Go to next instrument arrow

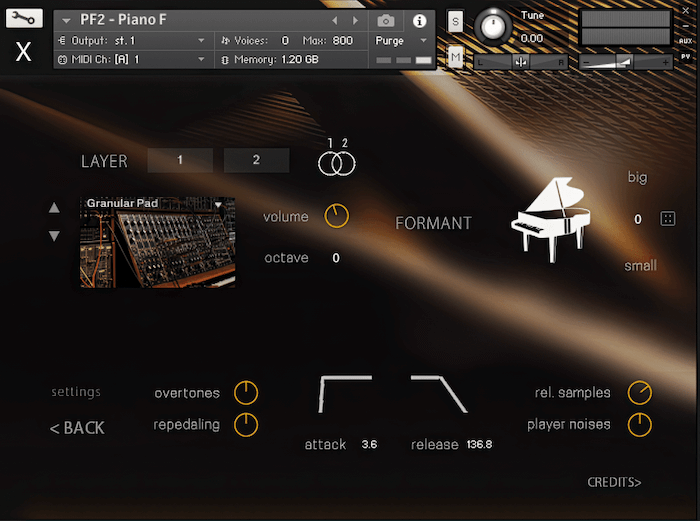click(x=355, y=21)
